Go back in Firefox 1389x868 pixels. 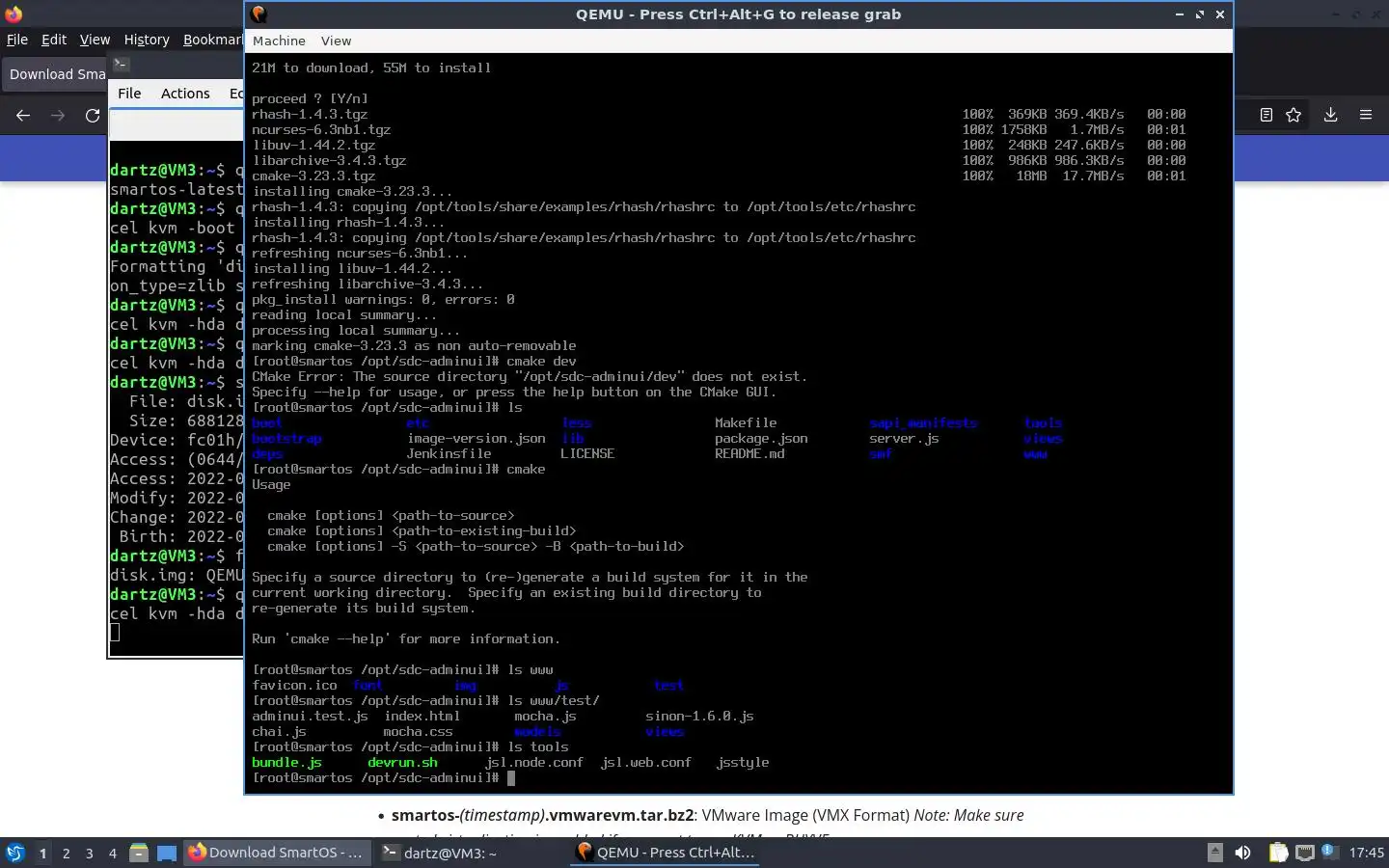23,115
